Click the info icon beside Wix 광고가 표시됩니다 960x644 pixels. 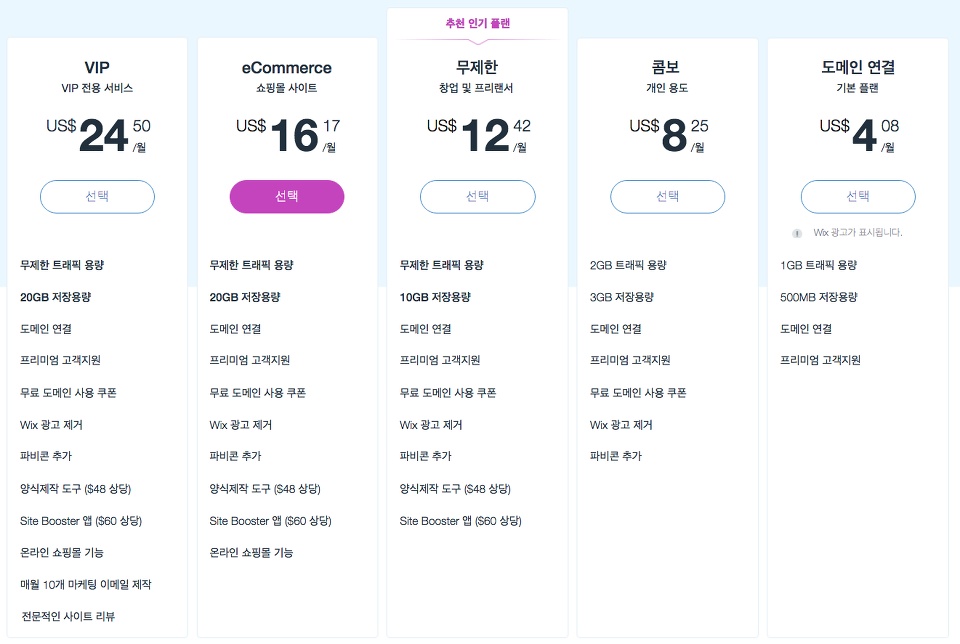tap(797, 233)
